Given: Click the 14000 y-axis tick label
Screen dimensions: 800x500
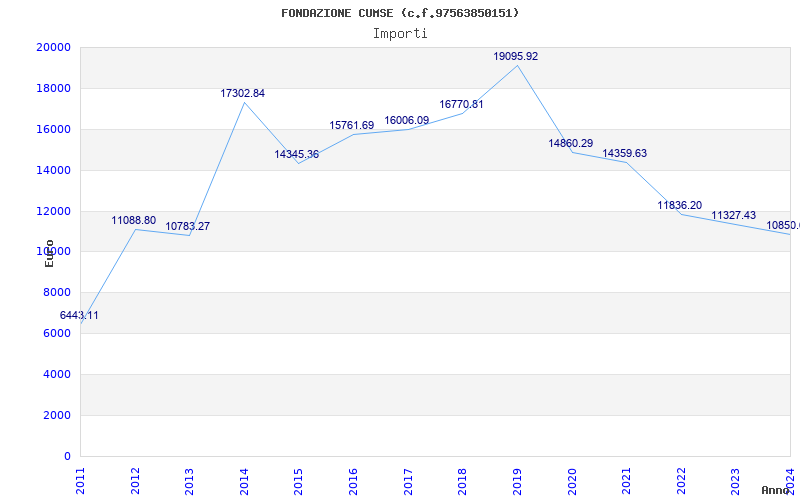Looking at the screenshot, I should click(53, 170).
